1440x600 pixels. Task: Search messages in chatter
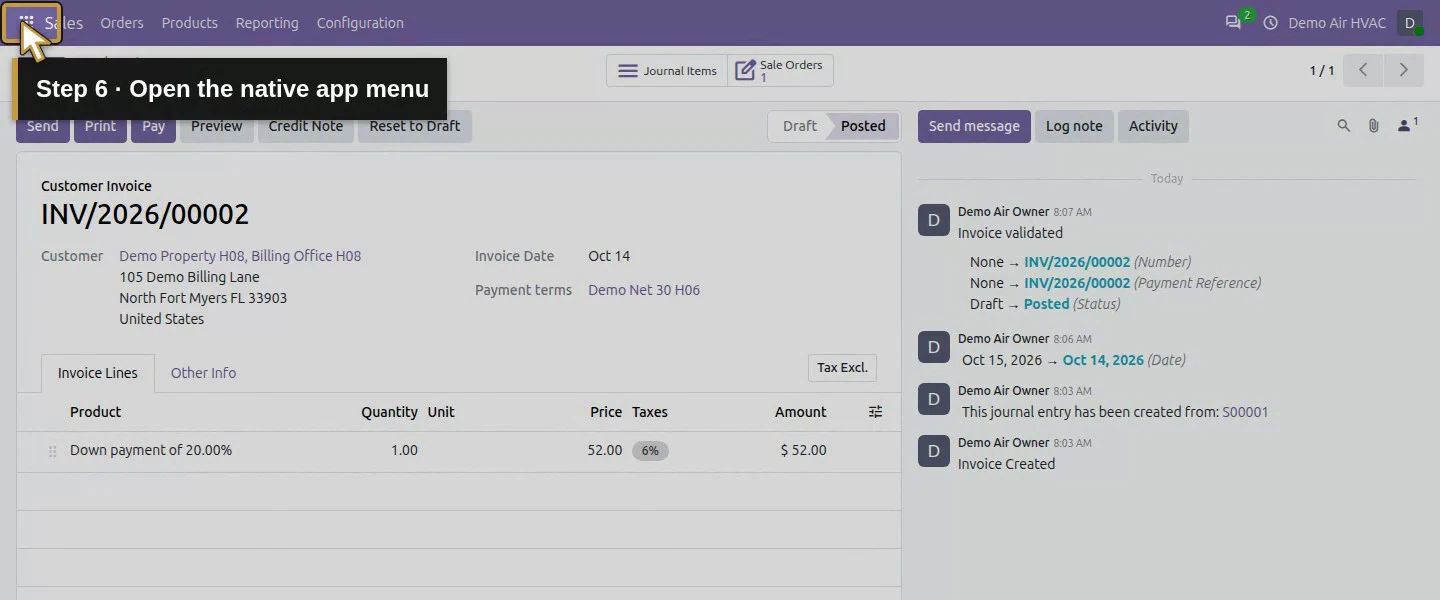[1344, 126]
